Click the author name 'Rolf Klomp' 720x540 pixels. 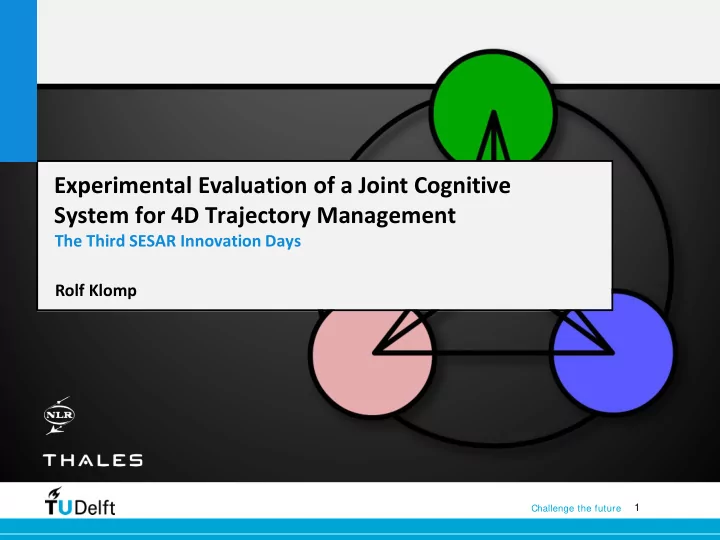pyautogui.click(x=96, y=290)
